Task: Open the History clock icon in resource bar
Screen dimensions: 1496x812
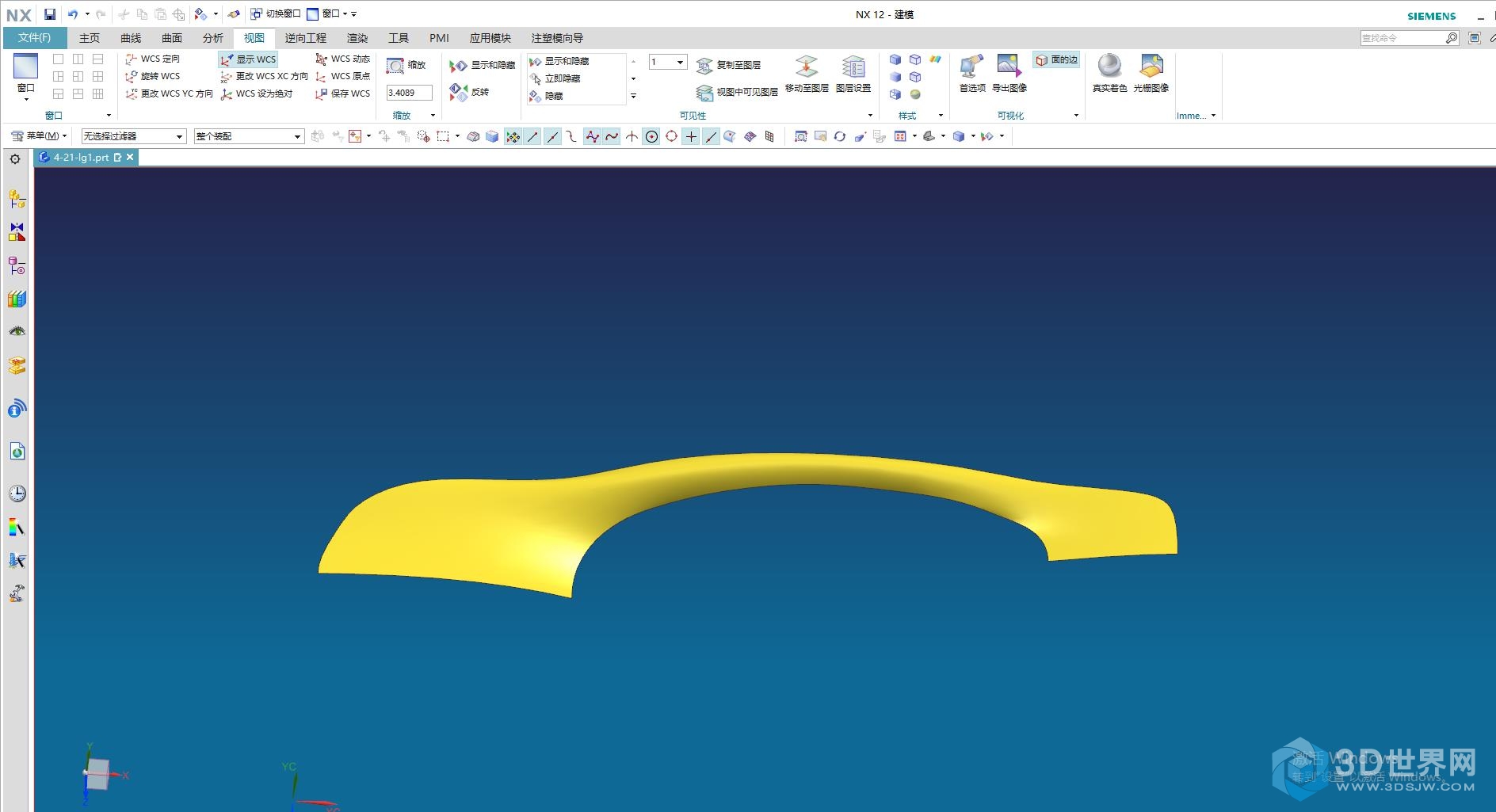Action: coord(17,494)
